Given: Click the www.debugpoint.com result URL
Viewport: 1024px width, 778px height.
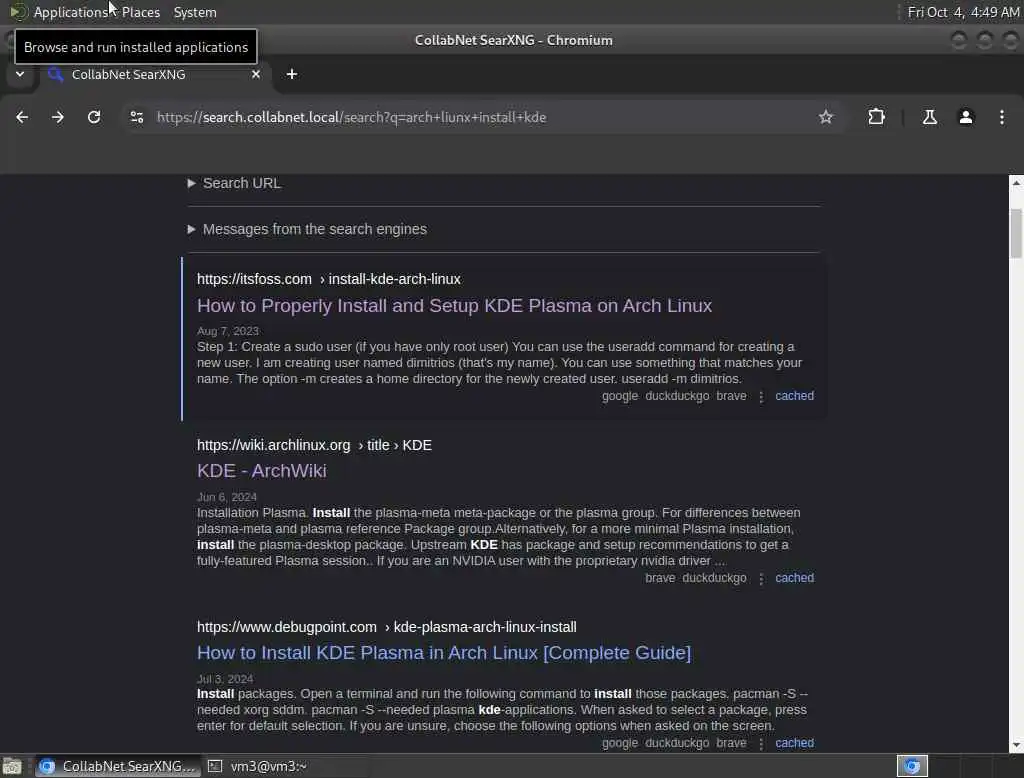Looking at the screenshot, I should click(x=387, y=627).
